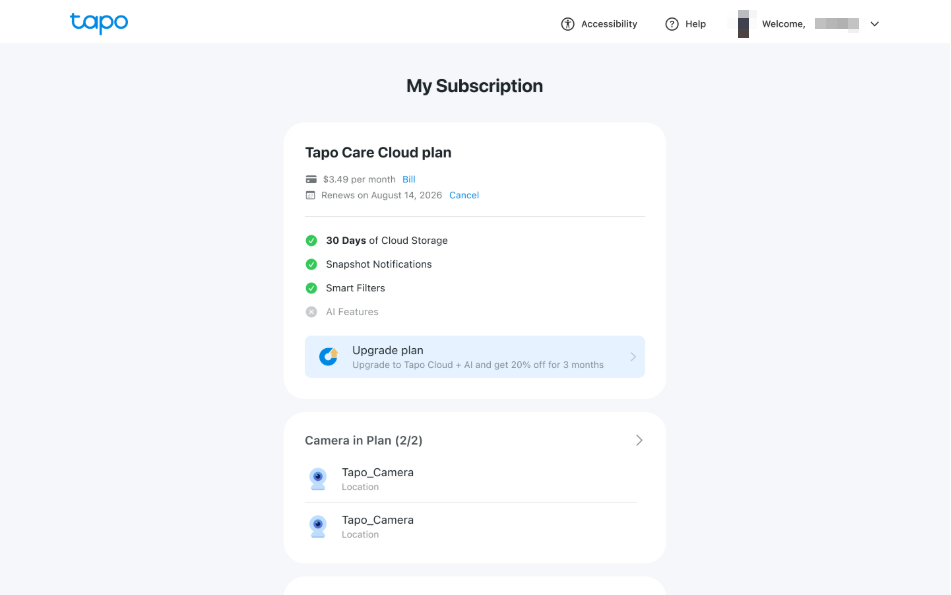Click the calendar renewal icon
This screenshot has height=595, width=951.
point(311,195)
